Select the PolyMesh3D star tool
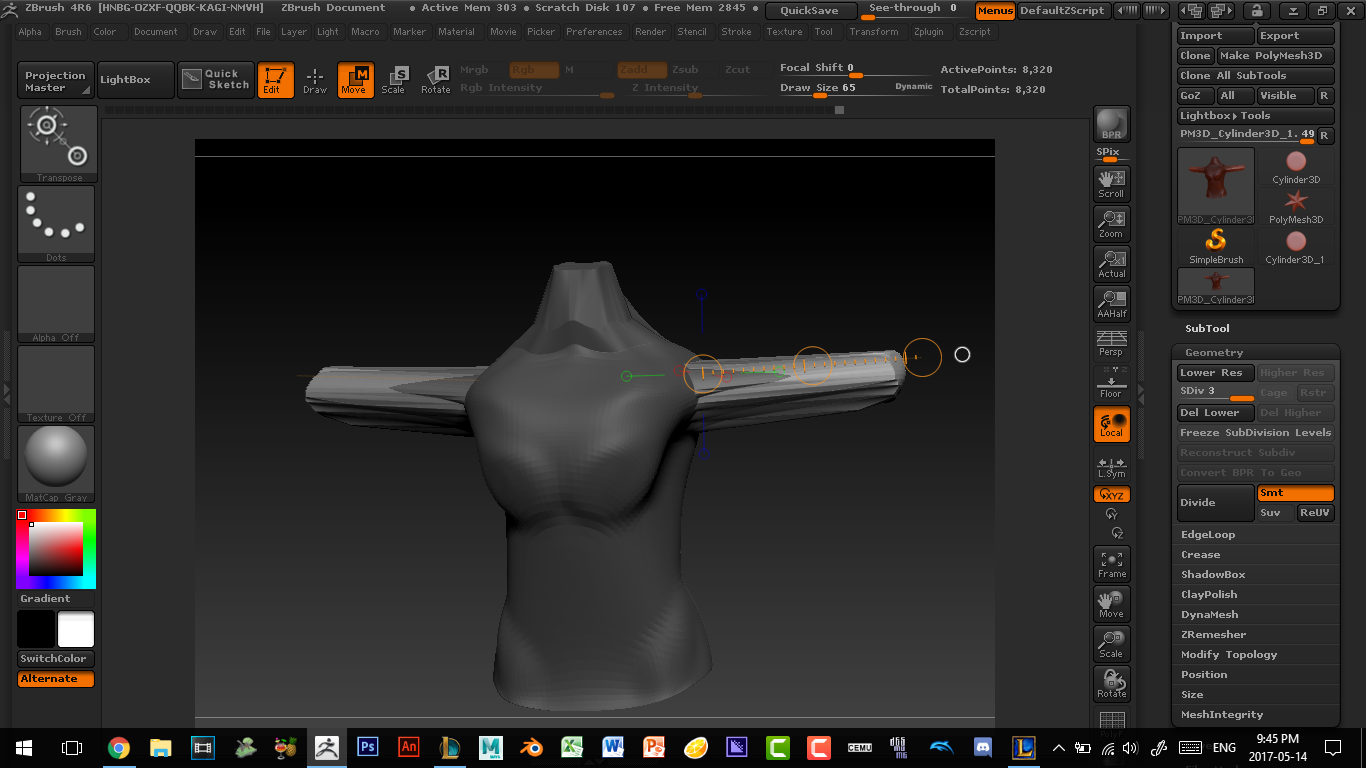The height and width of the screenshot is (768, 1366). tap(1296, 207)
